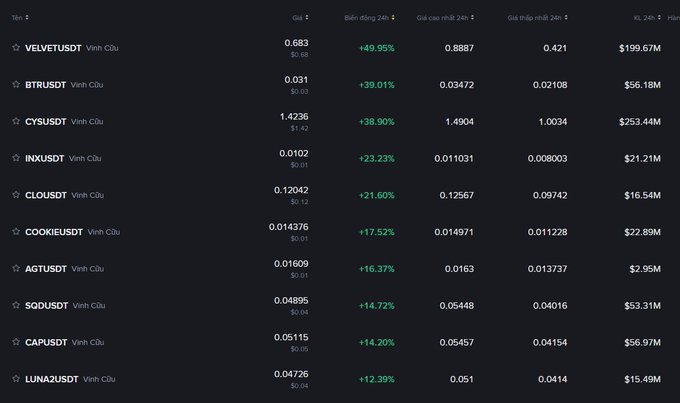The width and height of the screenshot is (680, 403).
Task: Click the 0.421 24h low value
Action: click(555, 48)
